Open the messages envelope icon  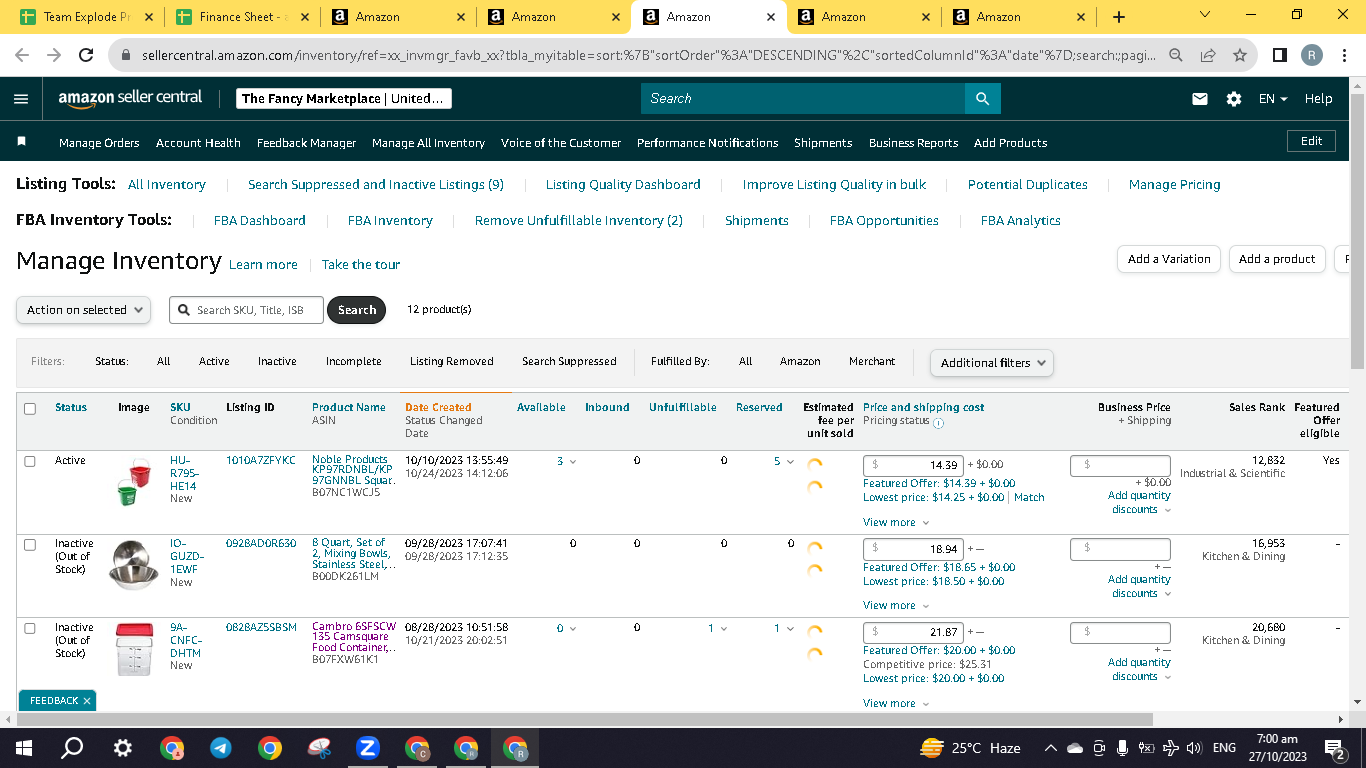(1200, 99)
